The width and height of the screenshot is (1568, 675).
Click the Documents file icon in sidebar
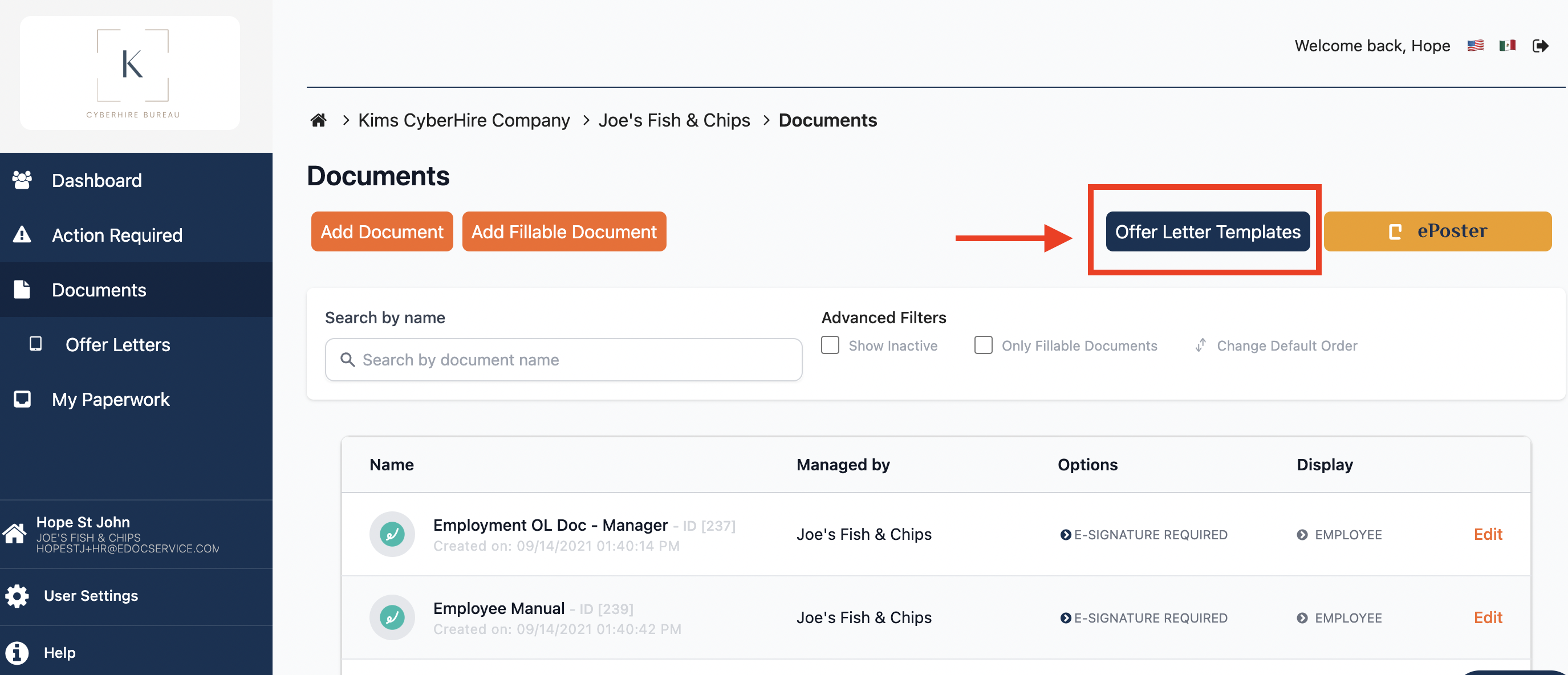22,289
